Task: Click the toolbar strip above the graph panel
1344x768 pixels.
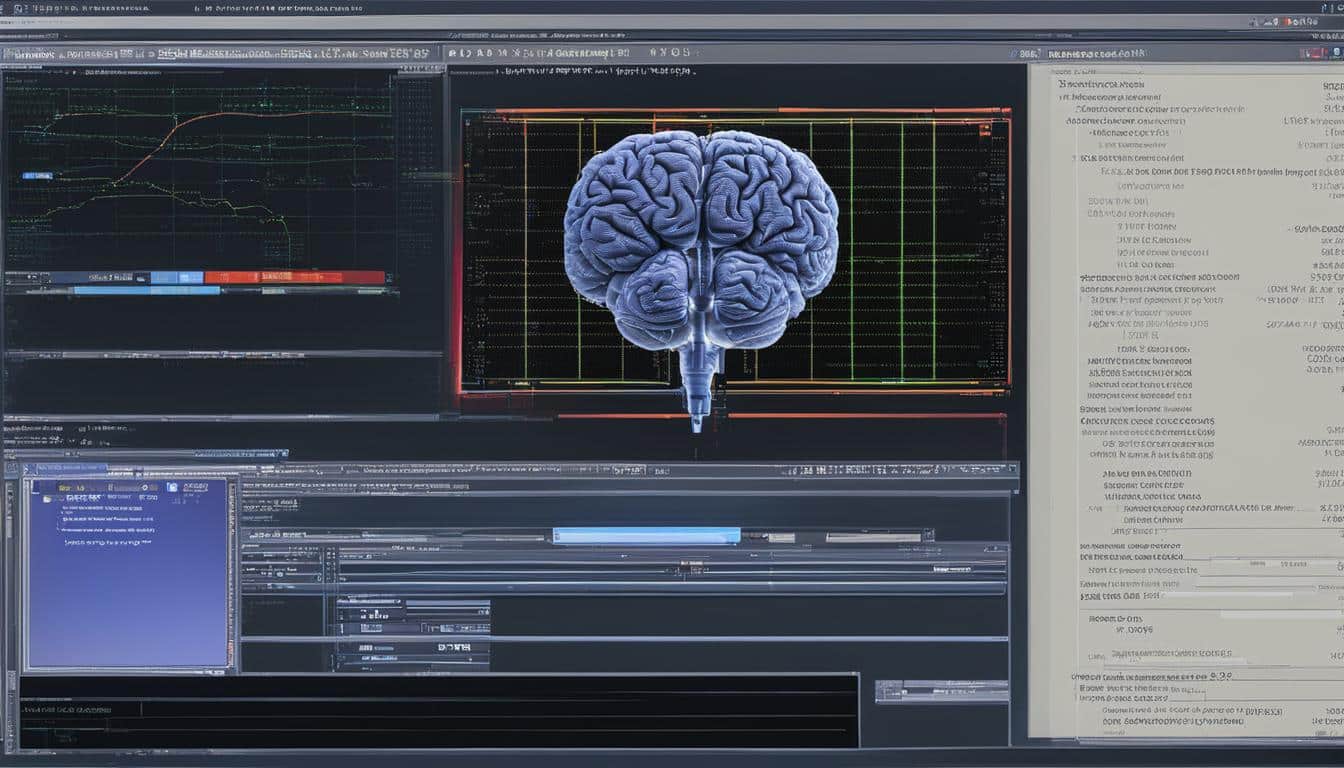Action: click(x=220, y=53)
